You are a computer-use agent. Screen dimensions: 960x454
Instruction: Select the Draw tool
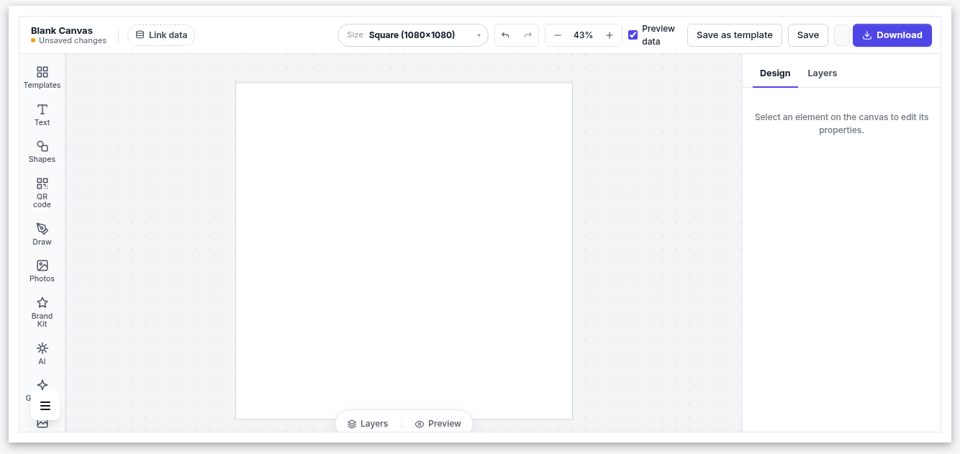(42, 234)
